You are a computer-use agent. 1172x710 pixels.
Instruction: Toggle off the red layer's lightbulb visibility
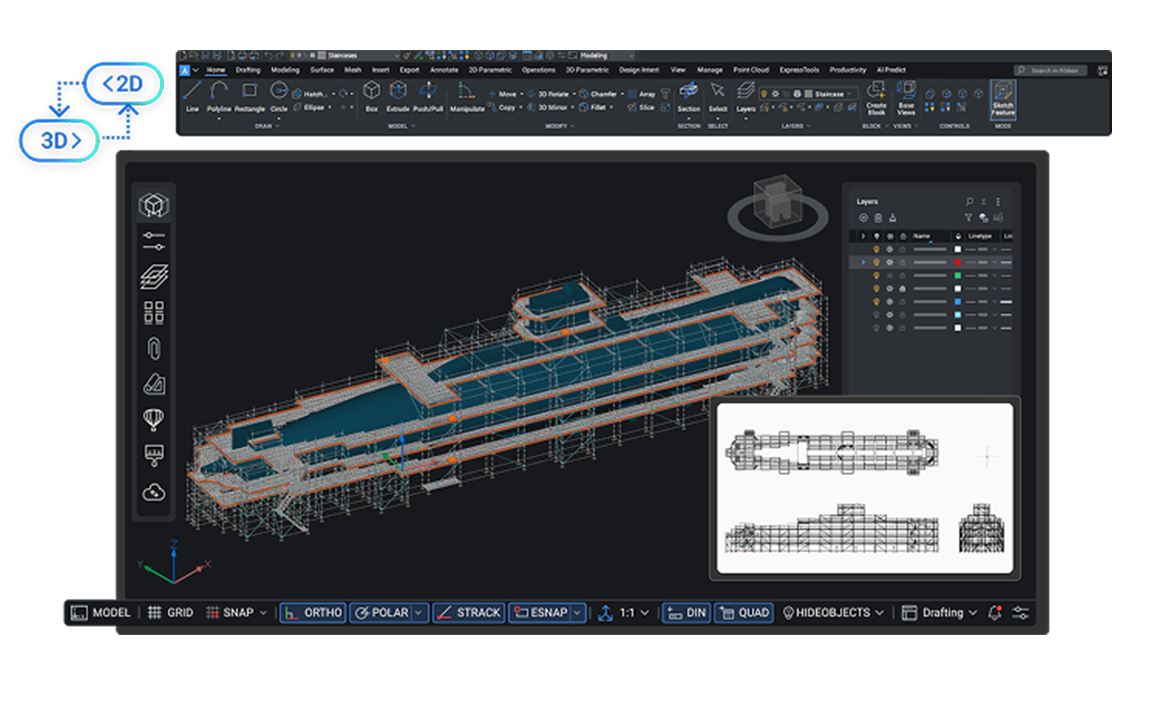(x=876, y=262)
